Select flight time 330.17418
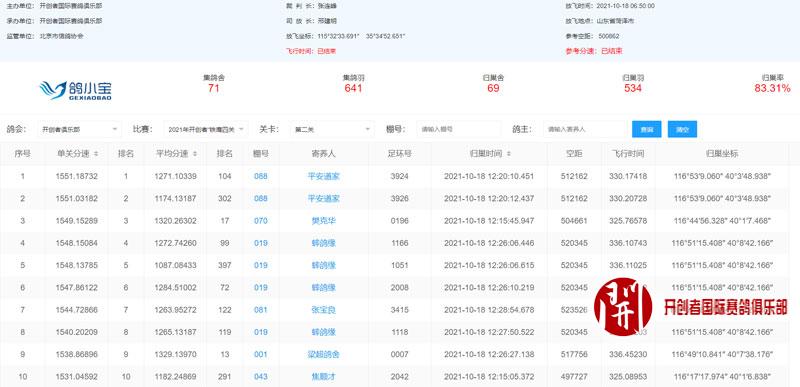 (x=628, y=176)
